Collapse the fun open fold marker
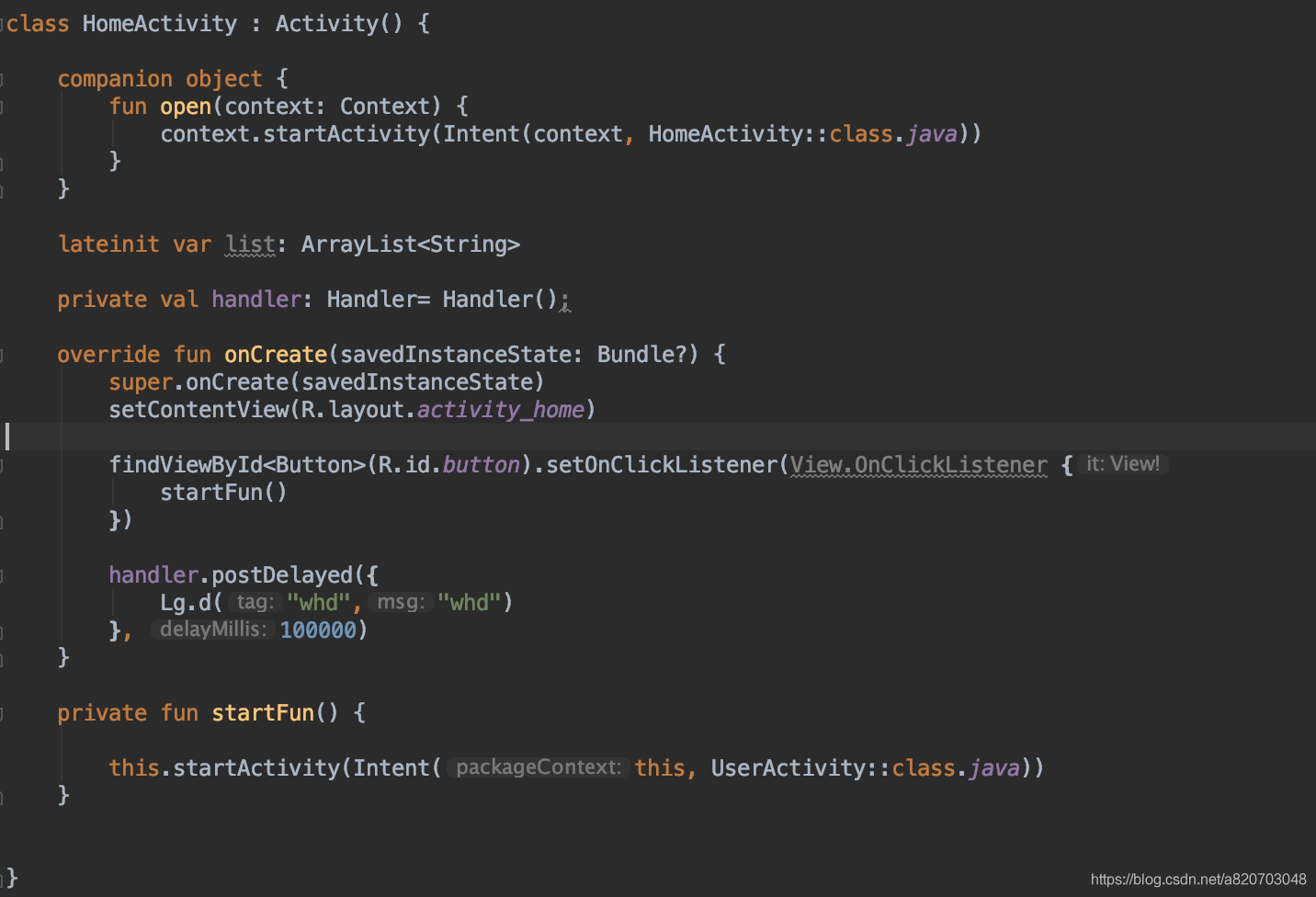 (x=2, y=108)
